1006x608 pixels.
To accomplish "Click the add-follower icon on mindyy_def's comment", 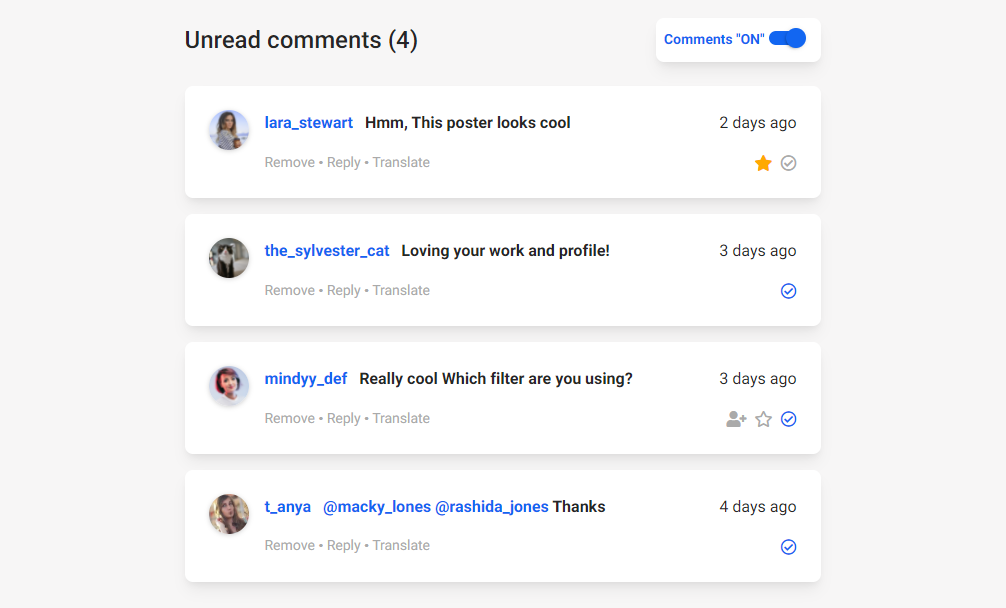I will pos(736,419).
